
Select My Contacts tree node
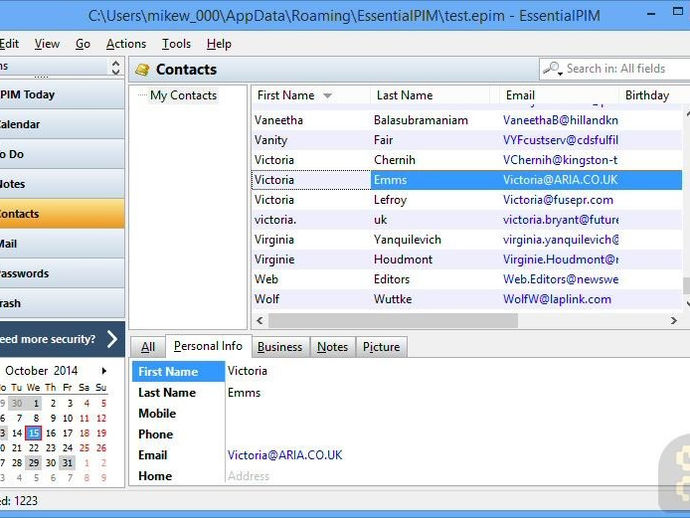point(183,95)
